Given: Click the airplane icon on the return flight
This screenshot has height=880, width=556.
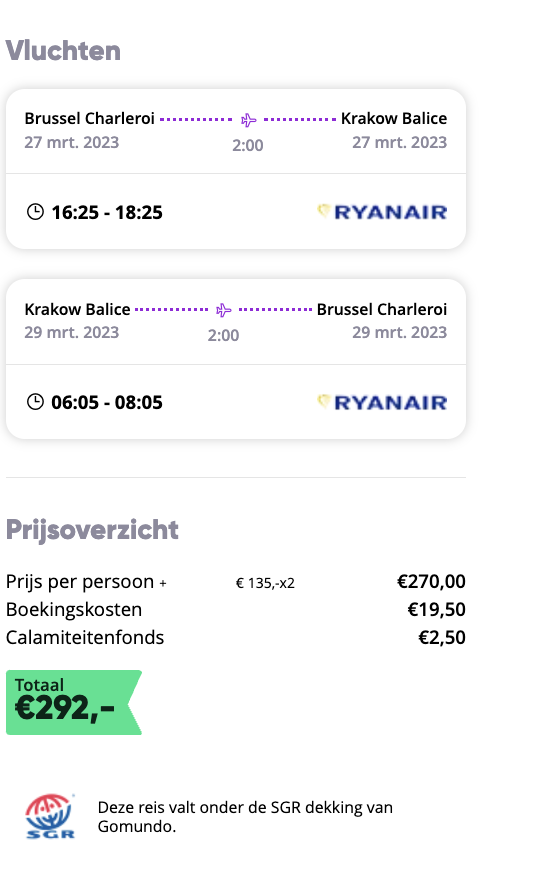Looking at the screenshot, I should [x=224, y=310].
